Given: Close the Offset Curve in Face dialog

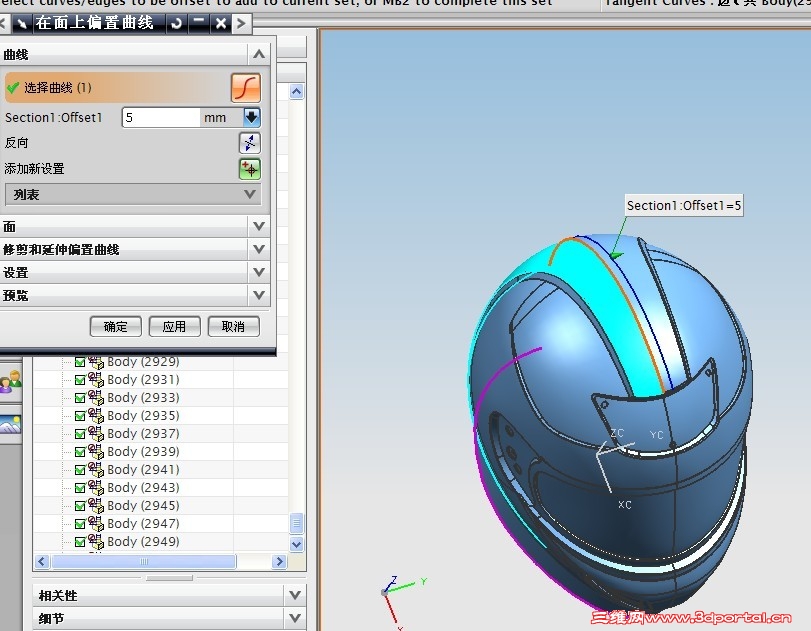Looking at the screenshot, I should pos(221,23).
